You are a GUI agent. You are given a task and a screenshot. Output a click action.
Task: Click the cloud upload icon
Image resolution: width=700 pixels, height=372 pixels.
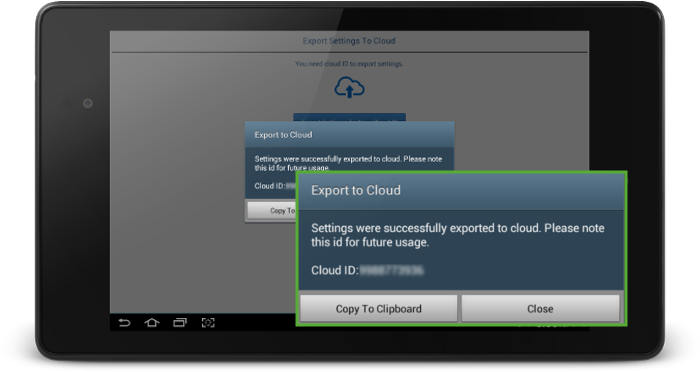(350, 87)
